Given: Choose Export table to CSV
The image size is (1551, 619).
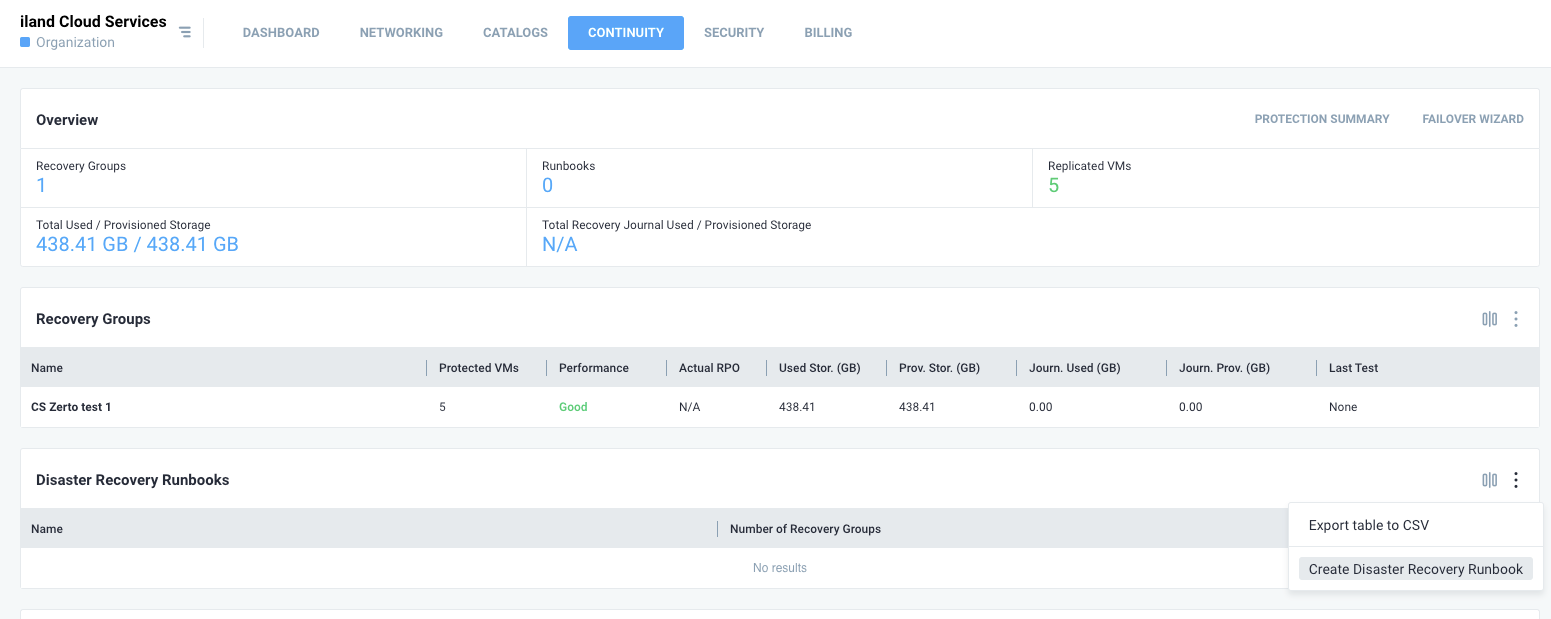Looking at the screenshot, I should 1368,525.
